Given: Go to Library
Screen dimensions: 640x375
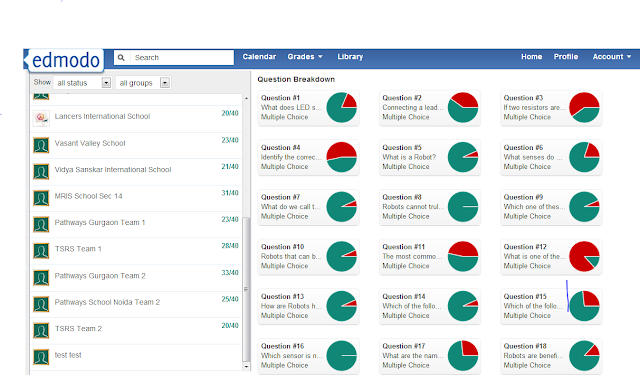Looking at the screenshot, I should click(350, 57).
